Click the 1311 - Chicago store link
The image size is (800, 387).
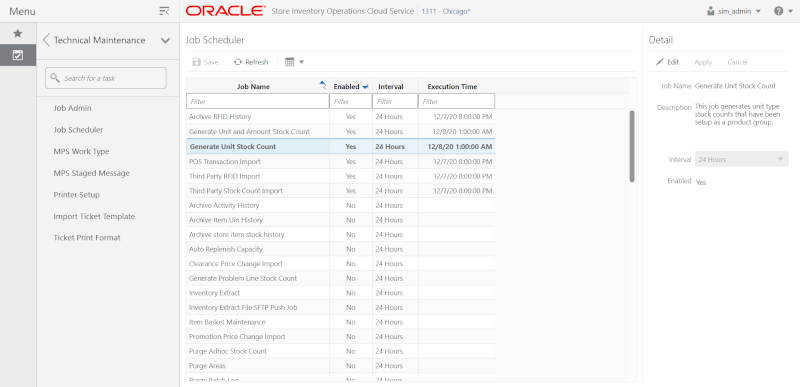click(x=446, y=11)
